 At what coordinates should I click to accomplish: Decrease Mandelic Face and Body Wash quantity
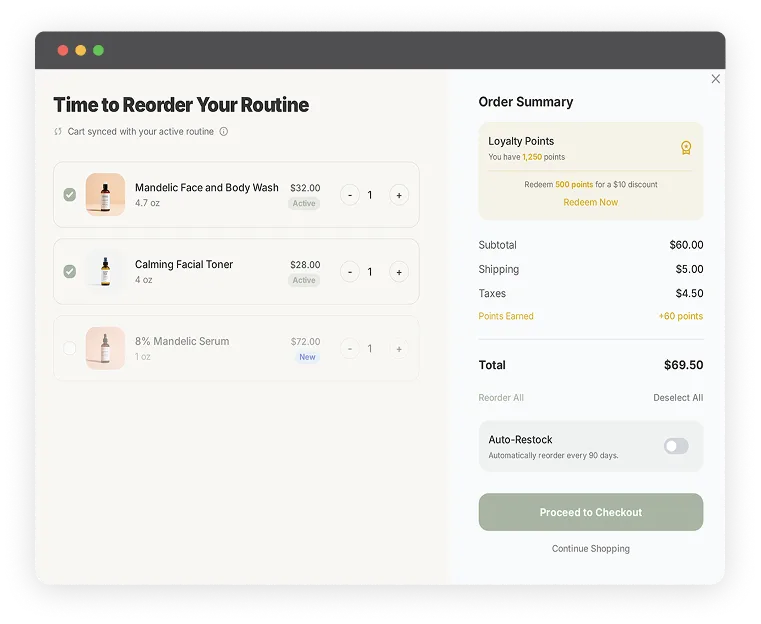coord(350,195)
